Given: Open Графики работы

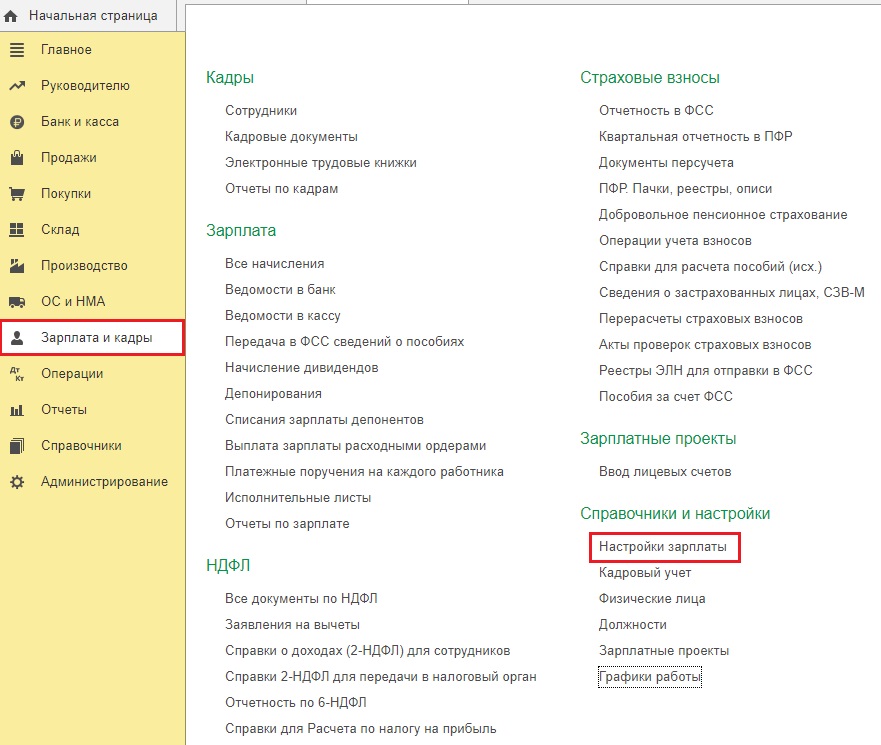Looking at the screenshot, I should (x=650, y=677).
